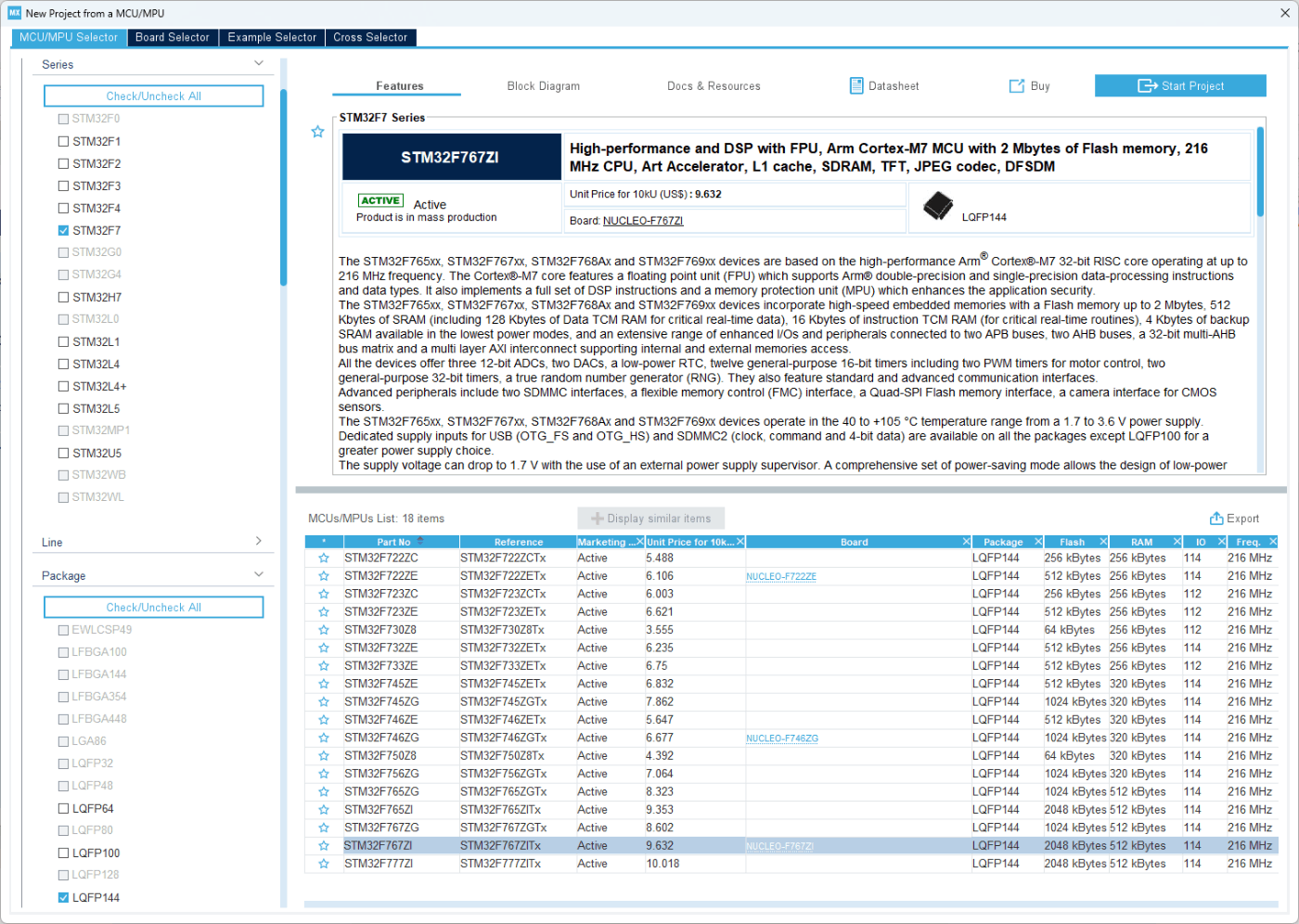The height and width of the screenshot is (924, 1299).
Task: Click Check/Uncheck All under Series
Action: pos(154,96)
